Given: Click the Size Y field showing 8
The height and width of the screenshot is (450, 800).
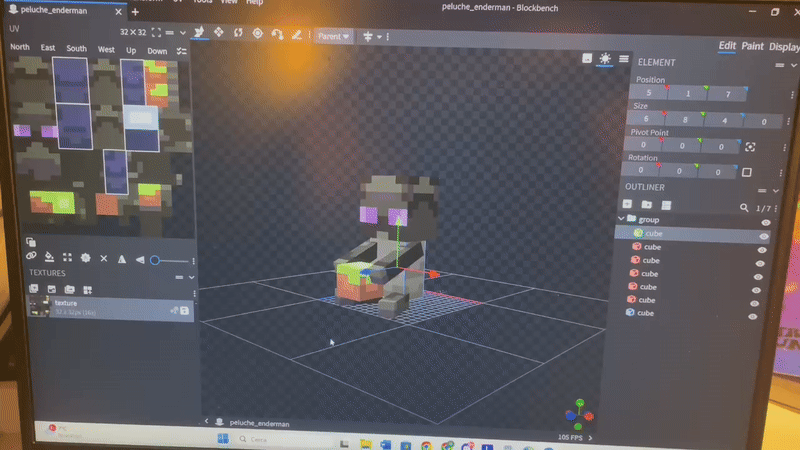Looking at the screenshot, I should (685, 119).
